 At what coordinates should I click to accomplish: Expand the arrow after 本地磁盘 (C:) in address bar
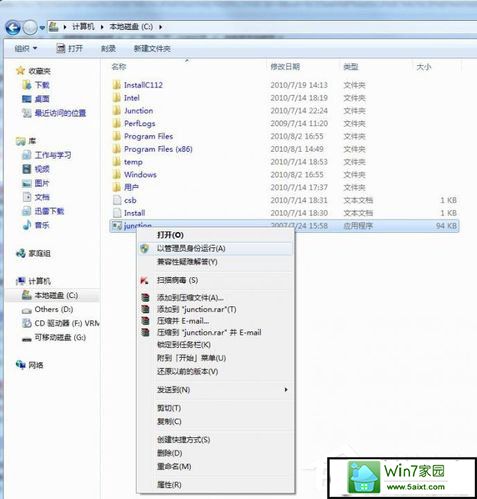pyautogui.click(x=160, y=27)
